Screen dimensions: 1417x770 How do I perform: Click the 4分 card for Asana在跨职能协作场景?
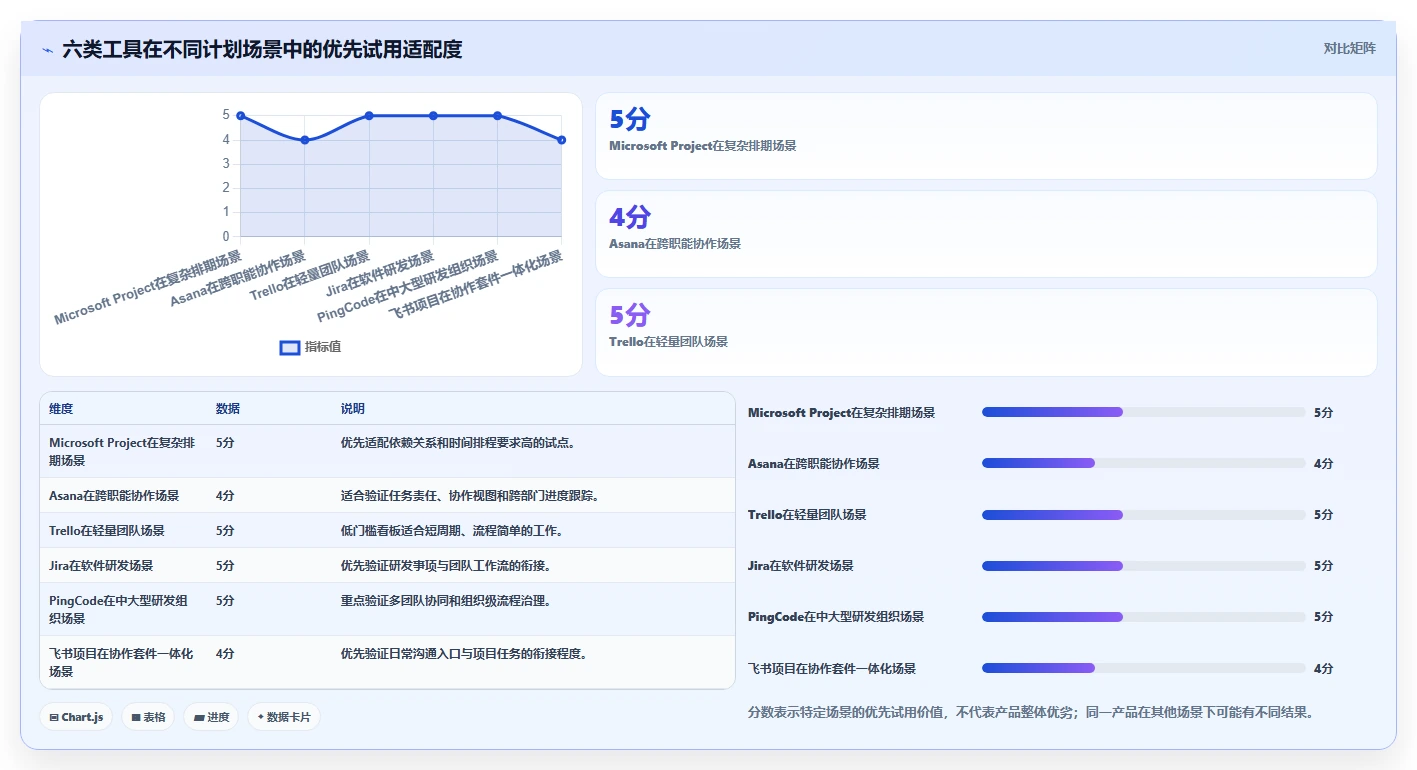(x=986, y=234)
